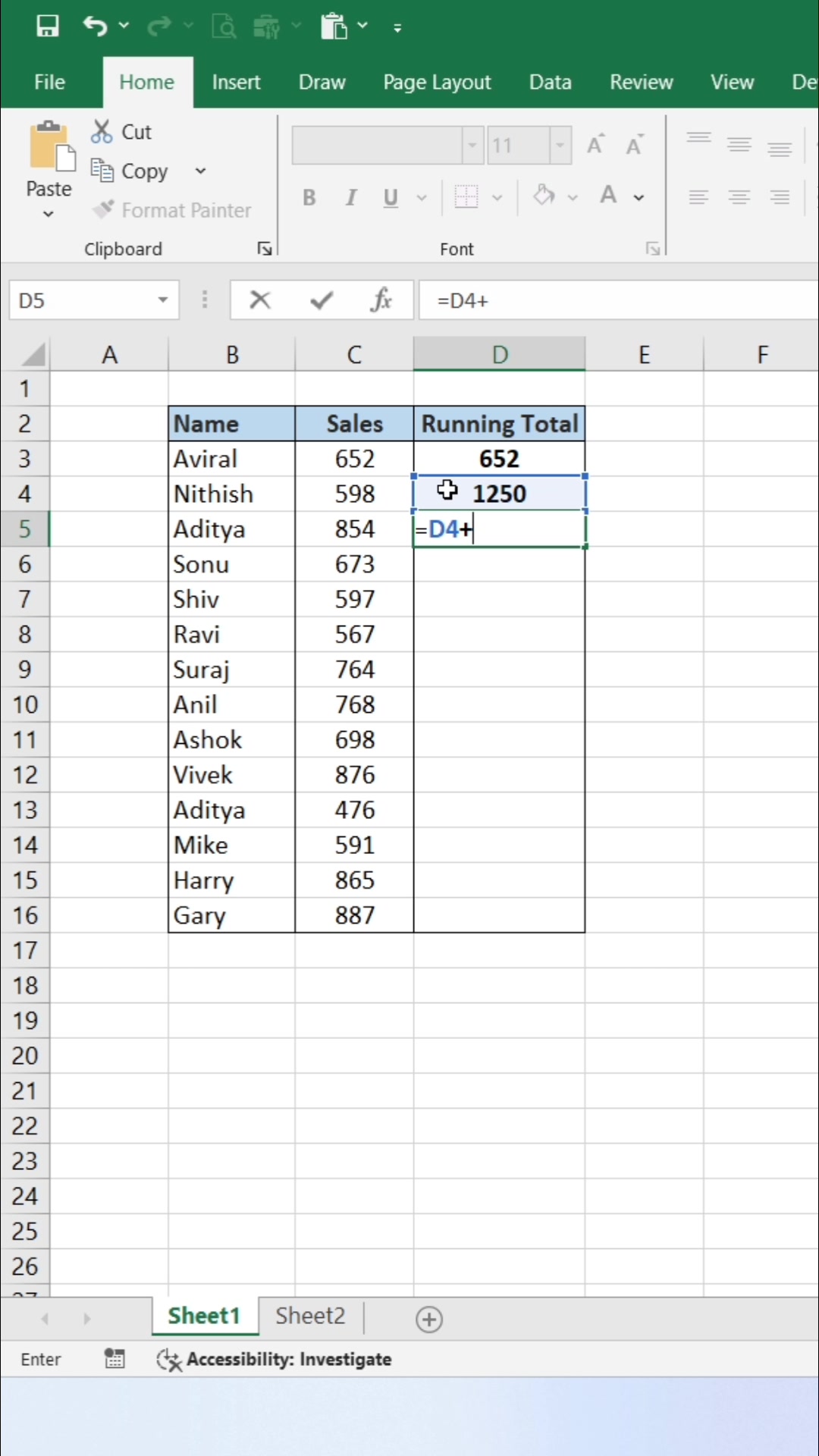Toggle Align Left icon
Viewport: 819px width, 1456px height.
[x=698, y=198]
